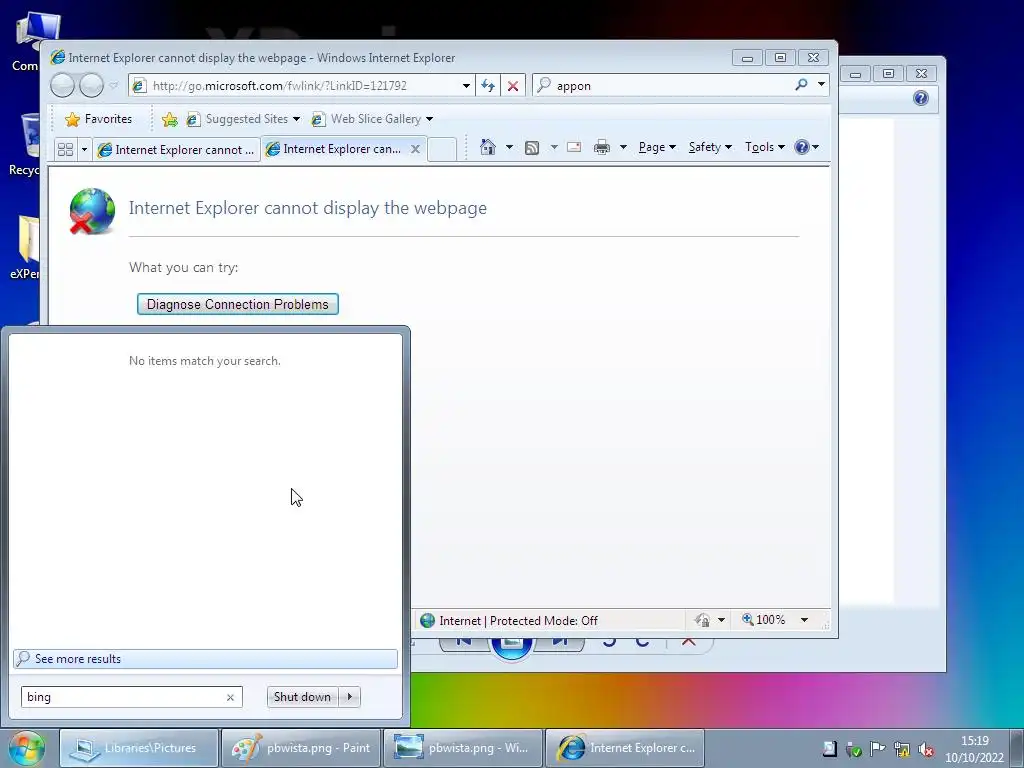1024x768 pixels.
Task: Click the browser Back button
Action: (x=63, y=86)
